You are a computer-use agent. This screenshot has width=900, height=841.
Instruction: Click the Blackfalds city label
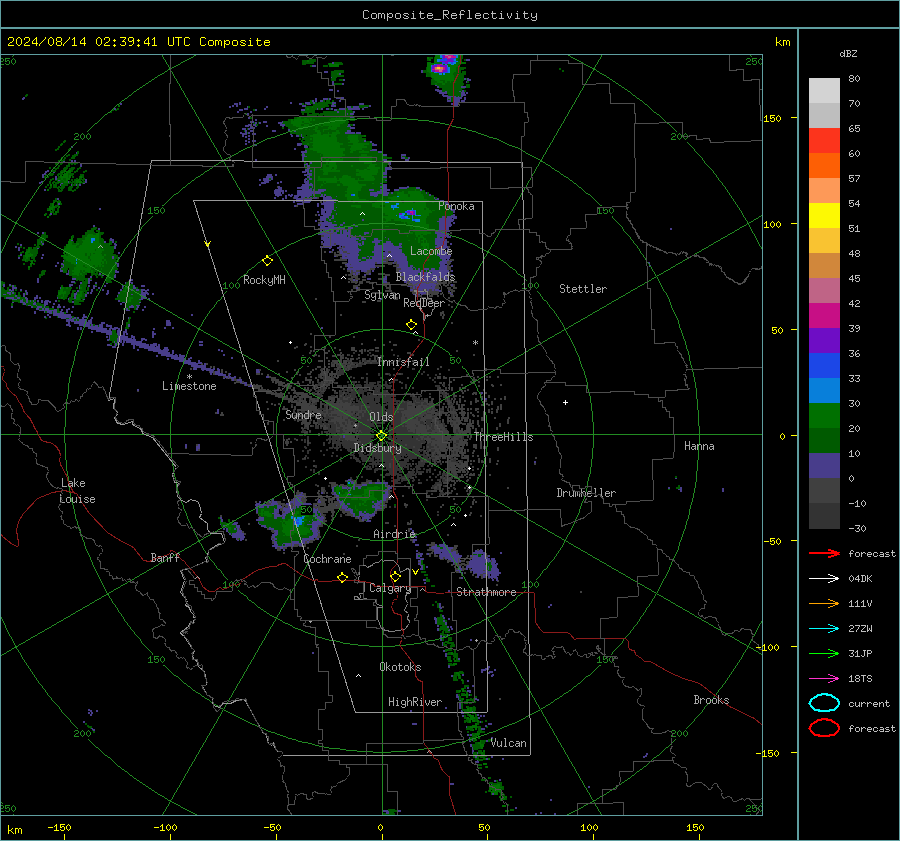coord(425,277)
